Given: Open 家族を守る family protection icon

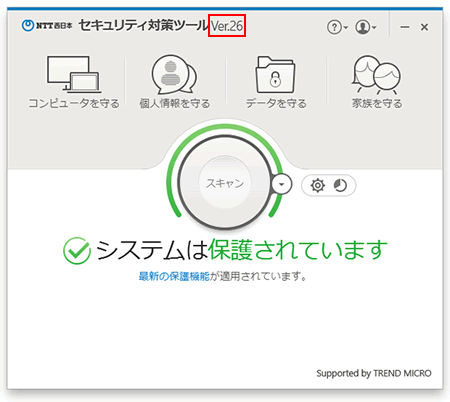Looking at the screenshot, I should 376,74.
